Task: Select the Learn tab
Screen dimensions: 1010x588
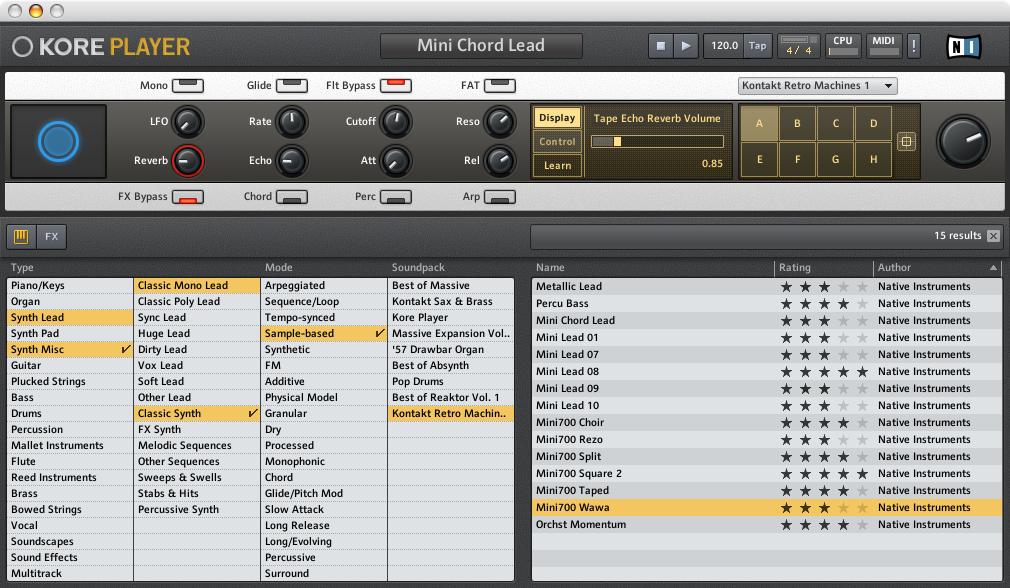Action: (x=557, y=165)
